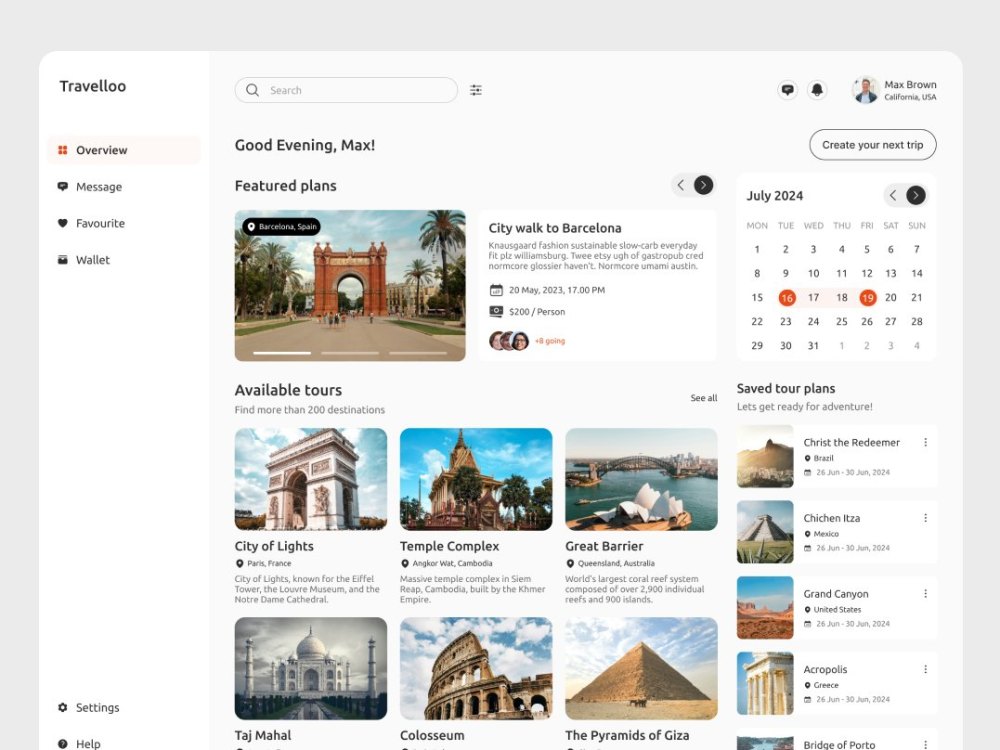
Task: Open the chat messages icon in header
Action: [x=788, y=90]
